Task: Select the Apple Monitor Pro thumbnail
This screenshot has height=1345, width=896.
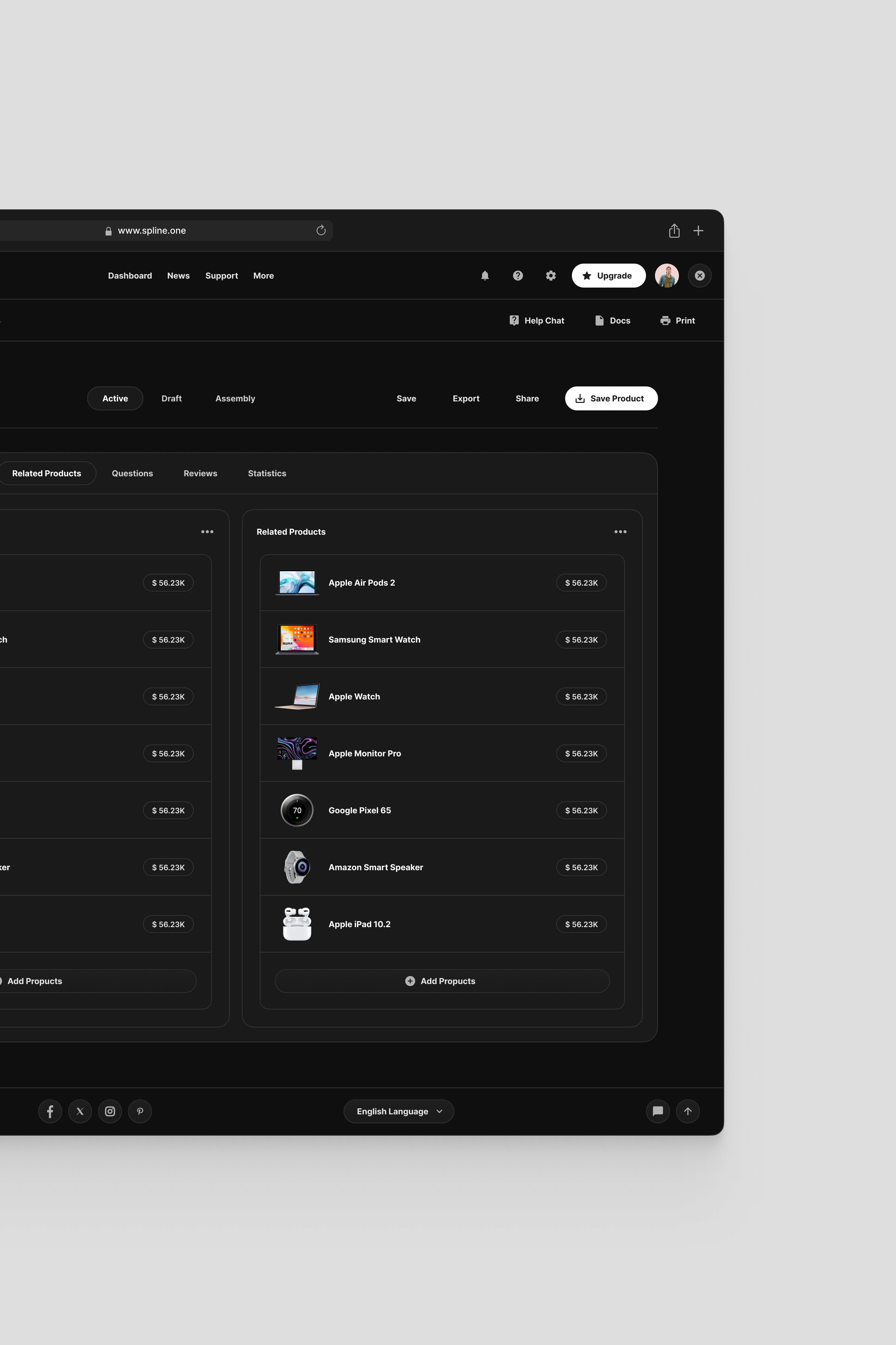Action: [x=296, y=753]
